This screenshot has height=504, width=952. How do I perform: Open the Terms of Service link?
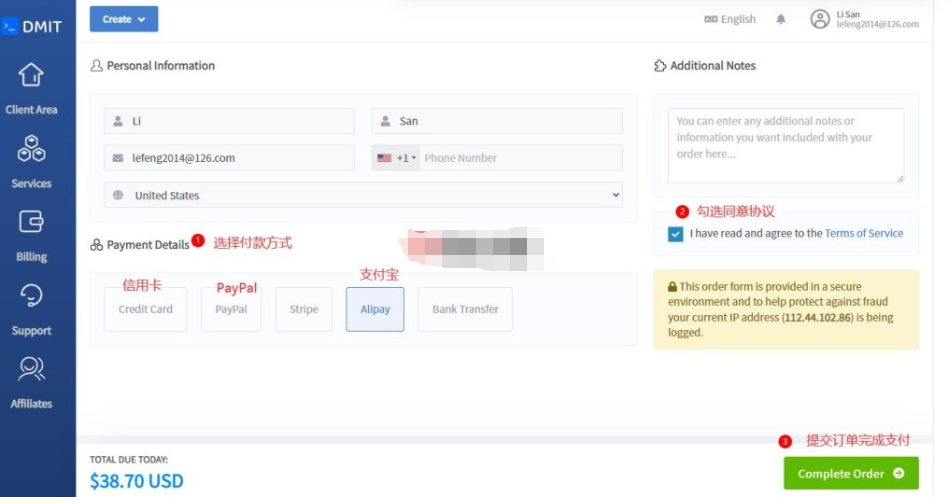(863, 234)
